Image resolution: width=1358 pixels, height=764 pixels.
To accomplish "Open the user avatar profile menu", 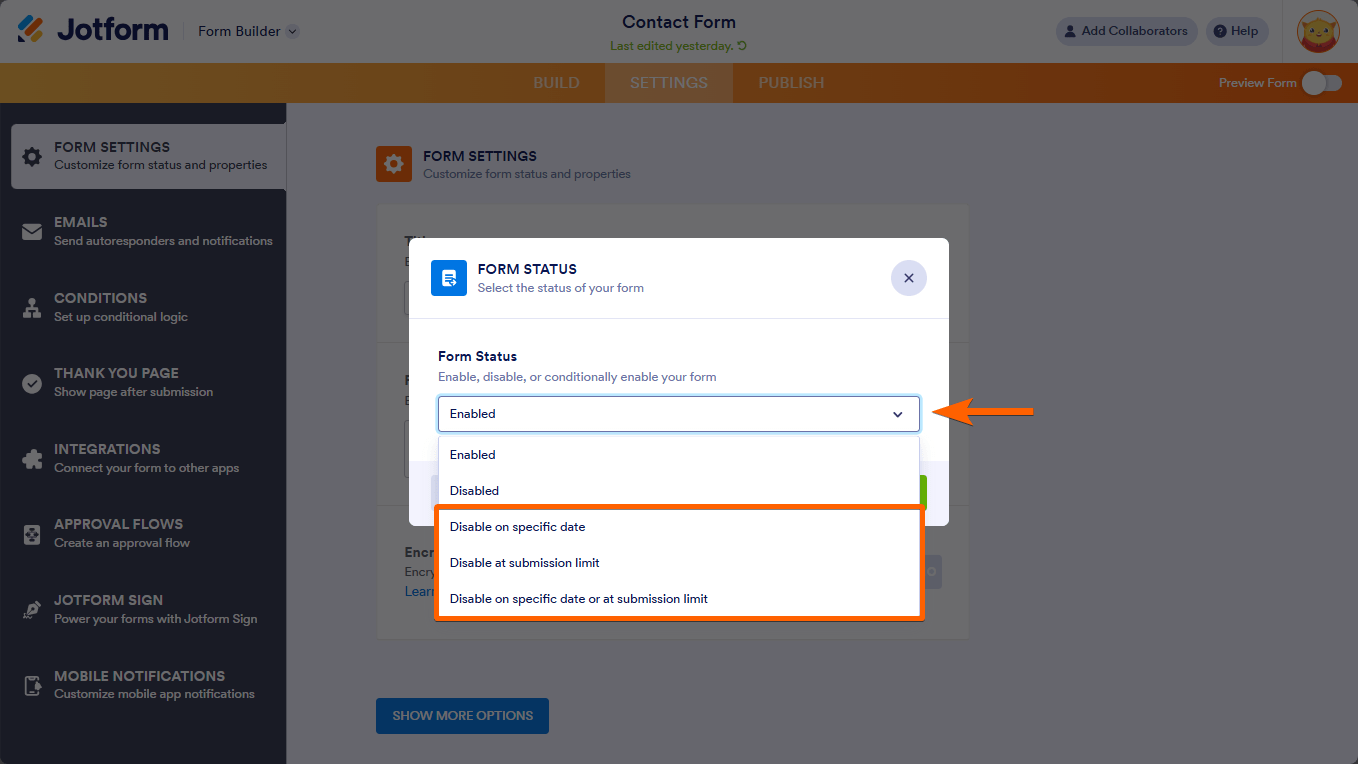I will pyautogui.click(x=1318, y=31).
